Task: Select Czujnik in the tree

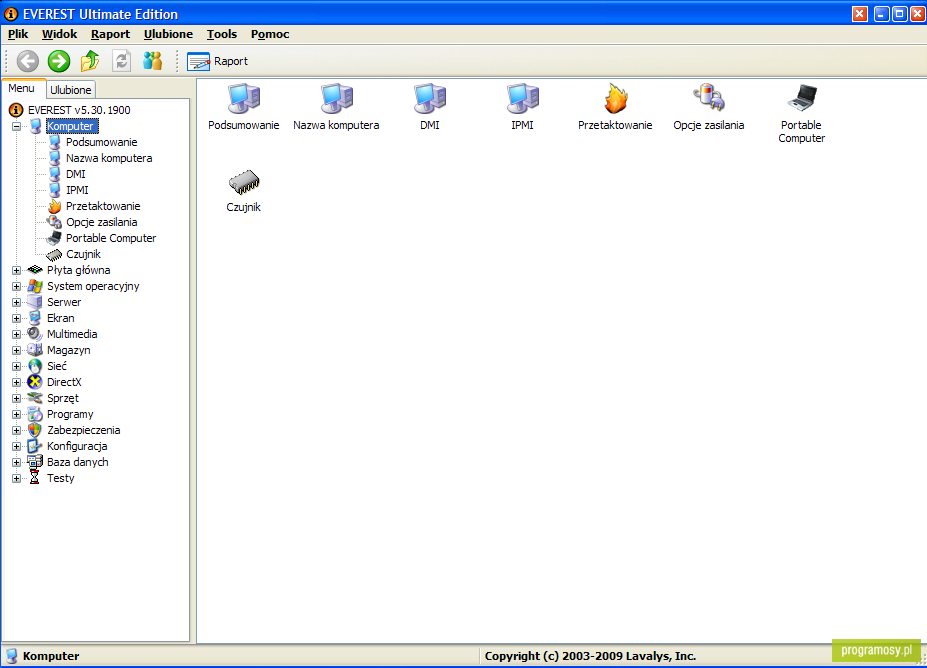Action: tap(83, 254)
